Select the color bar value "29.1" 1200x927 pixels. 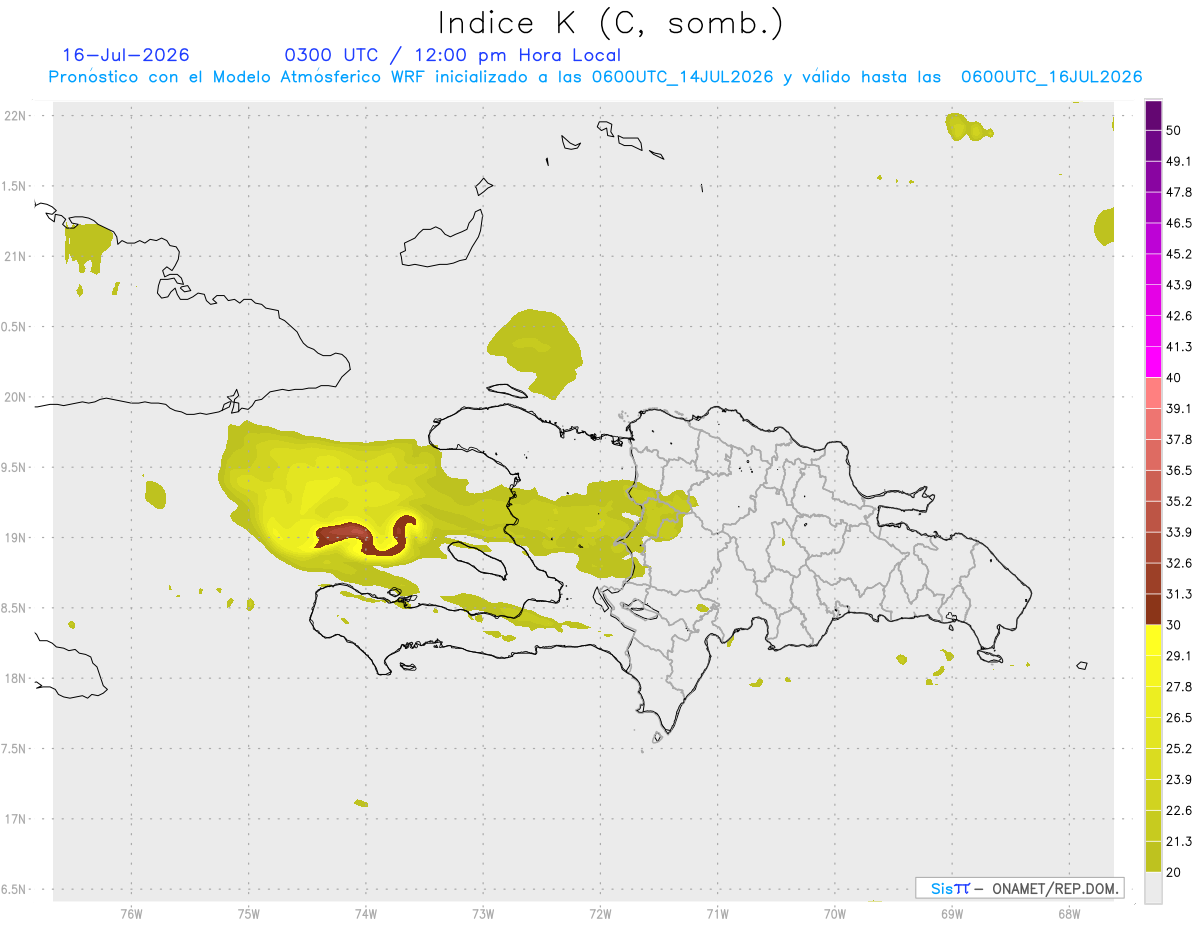pyautogui.click(x=1179, y=656)
